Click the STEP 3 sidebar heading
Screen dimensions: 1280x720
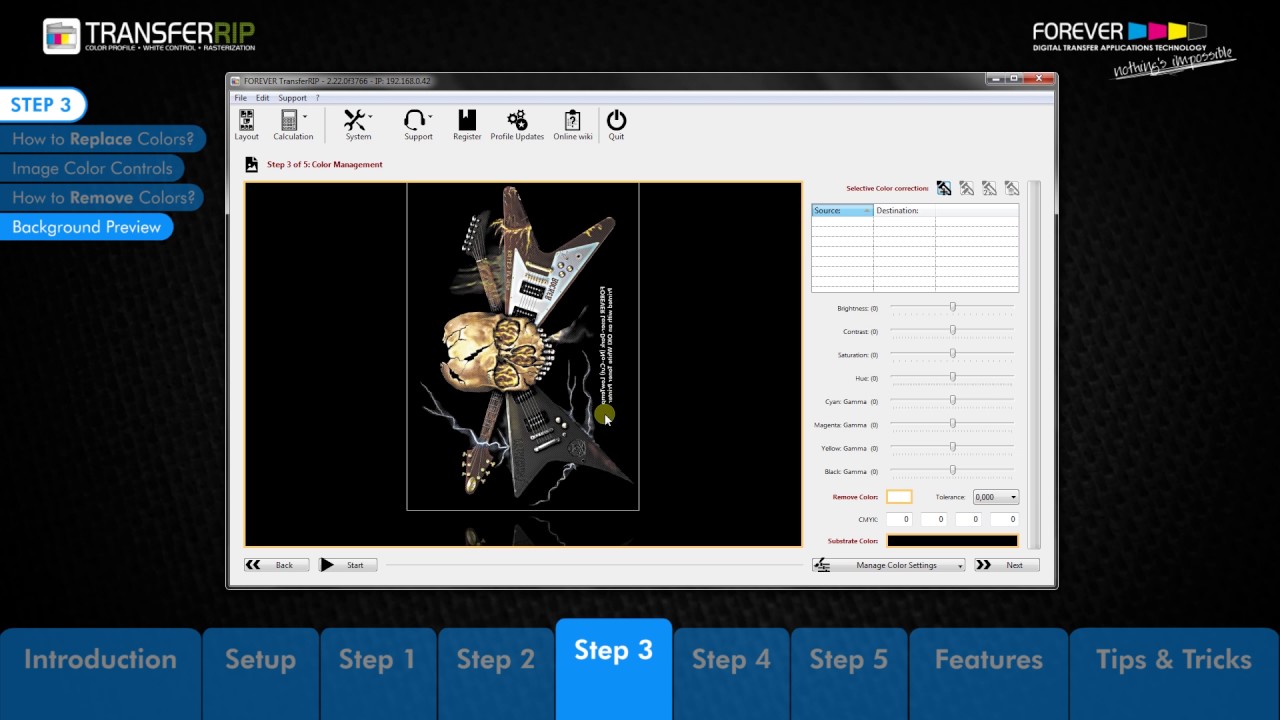[42, 105]
